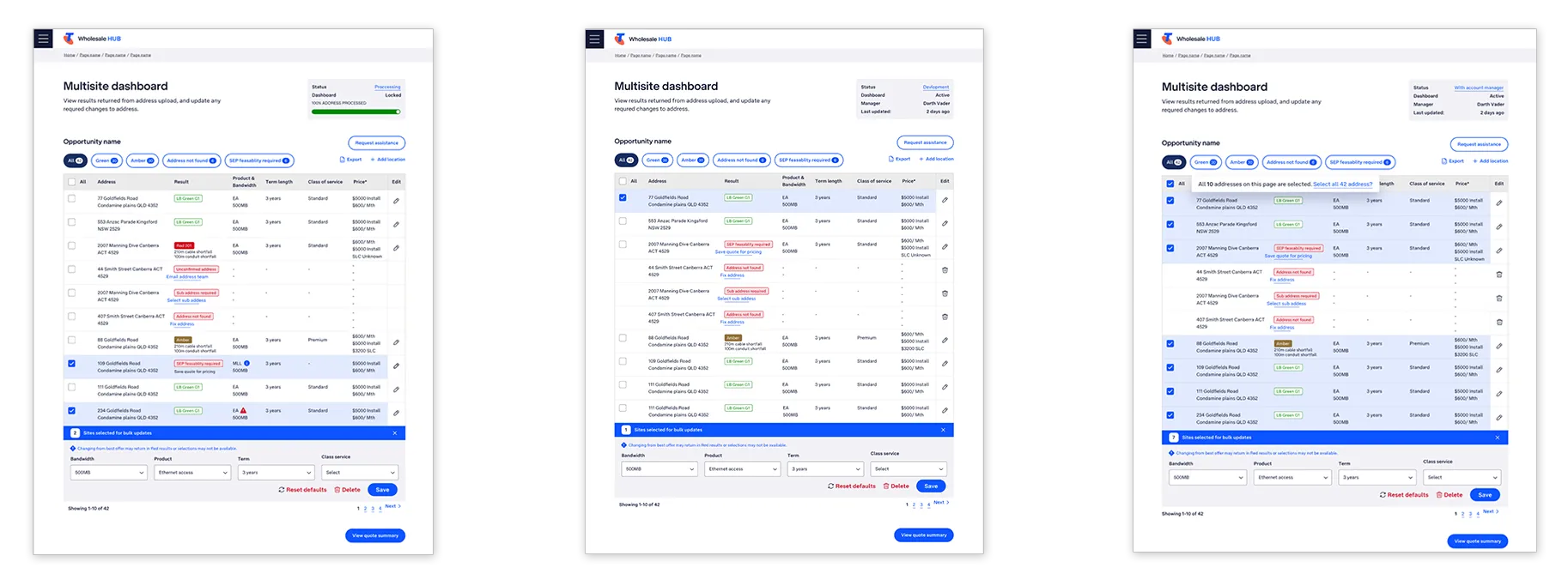Click Reset defaults in left dashboard
The image size is (1568, 586).
[302, 490]
